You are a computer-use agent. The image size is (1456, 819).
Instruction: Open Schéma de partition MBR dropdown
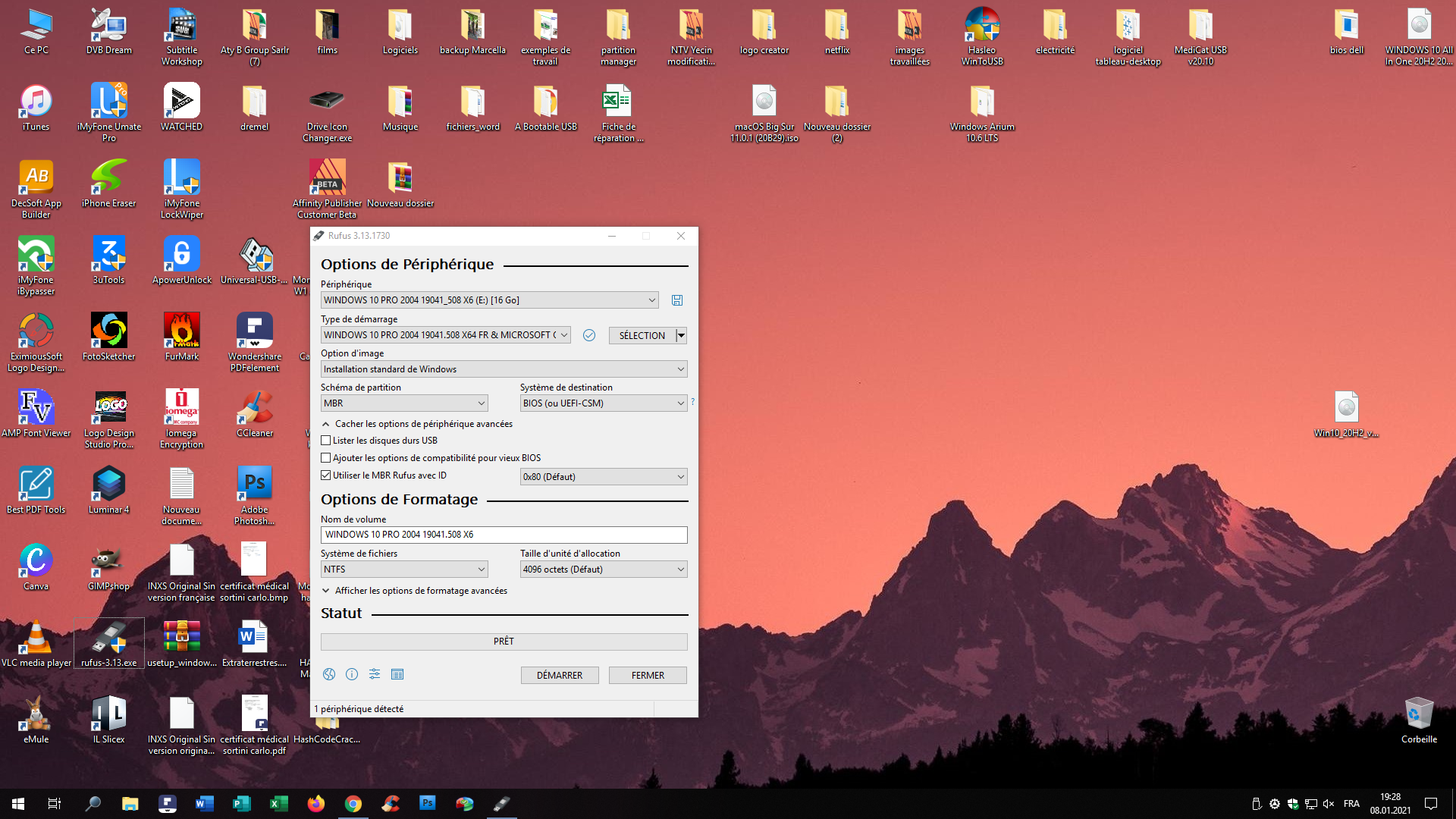(403, 403)
